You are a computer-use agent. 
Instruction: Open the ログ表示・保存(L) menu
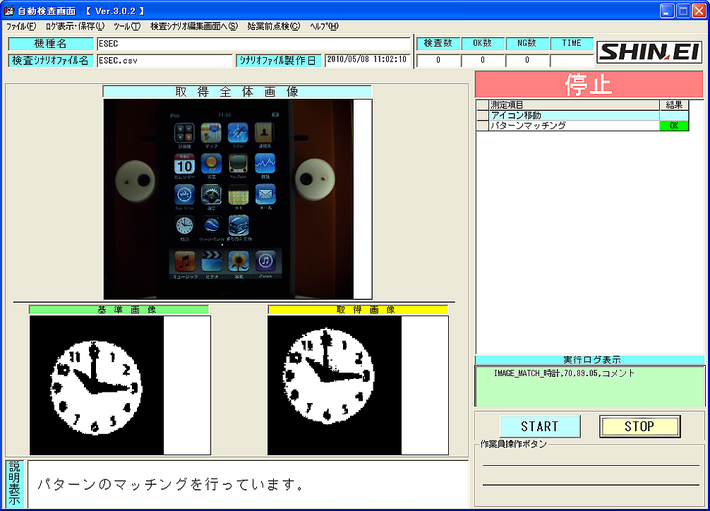click(75, 26)
